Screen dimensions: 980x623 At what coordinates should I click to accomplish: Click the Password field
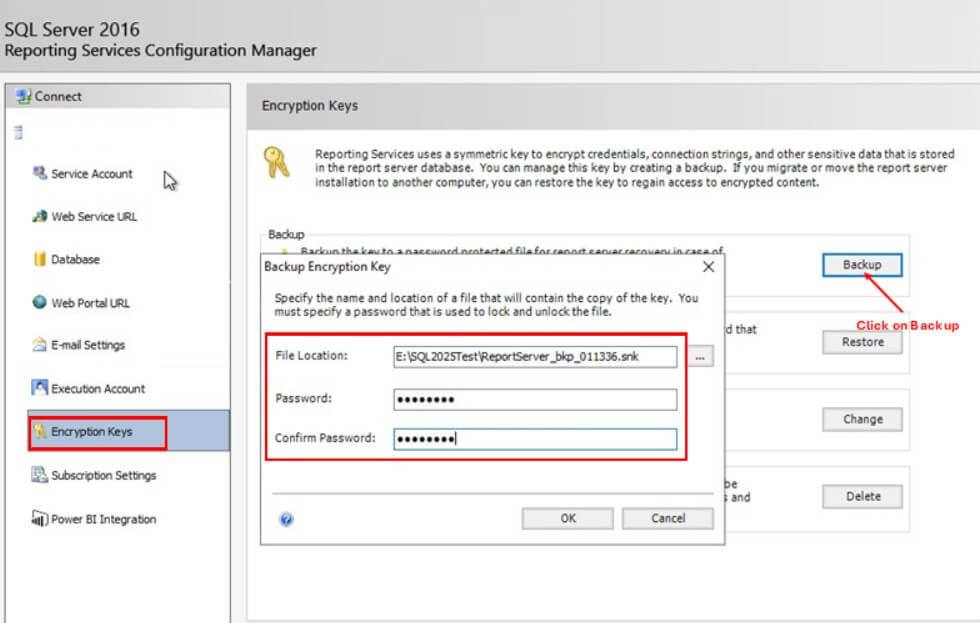pos(535,400)
